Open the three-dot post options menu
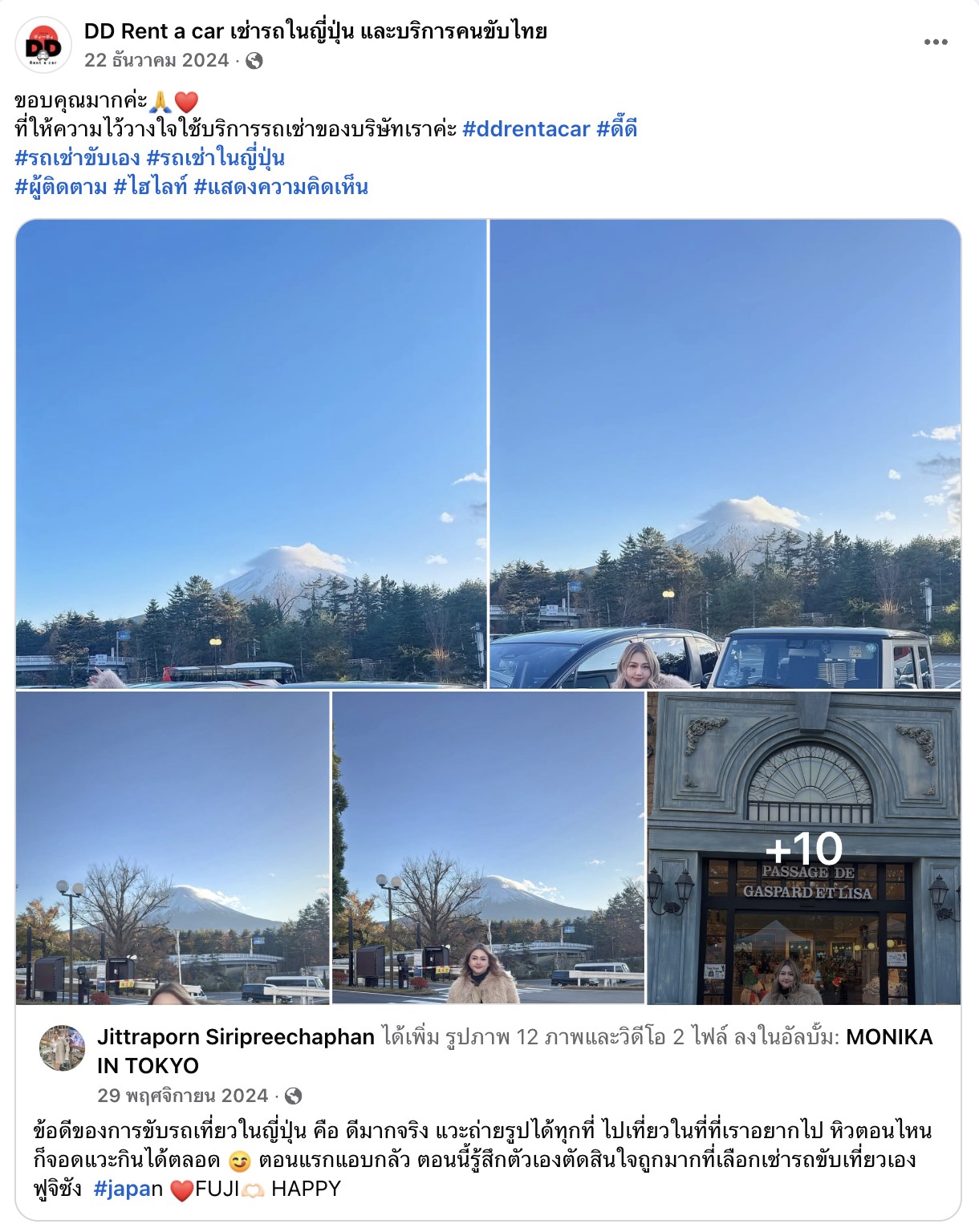The height and width of the screenshot is (1232, 979). [936, 43]
